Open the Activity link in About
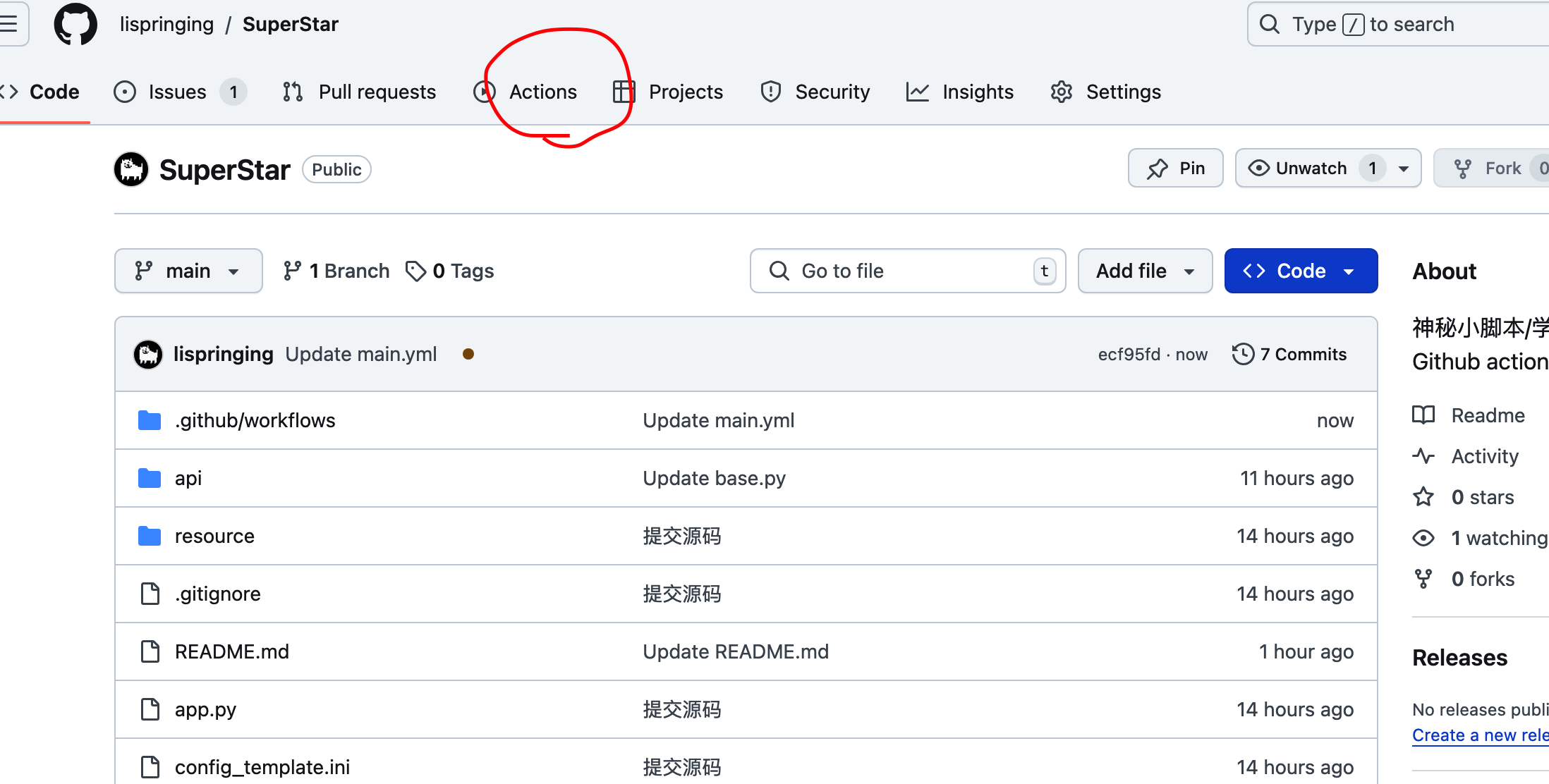Image resolution: width=1549 pixels, height=784 pixels. [1466, 456]
